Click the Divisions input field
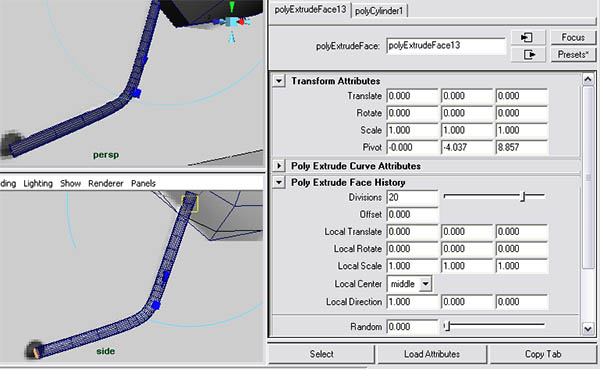Viewport: 600px width, 369px height. pos(412,198)
